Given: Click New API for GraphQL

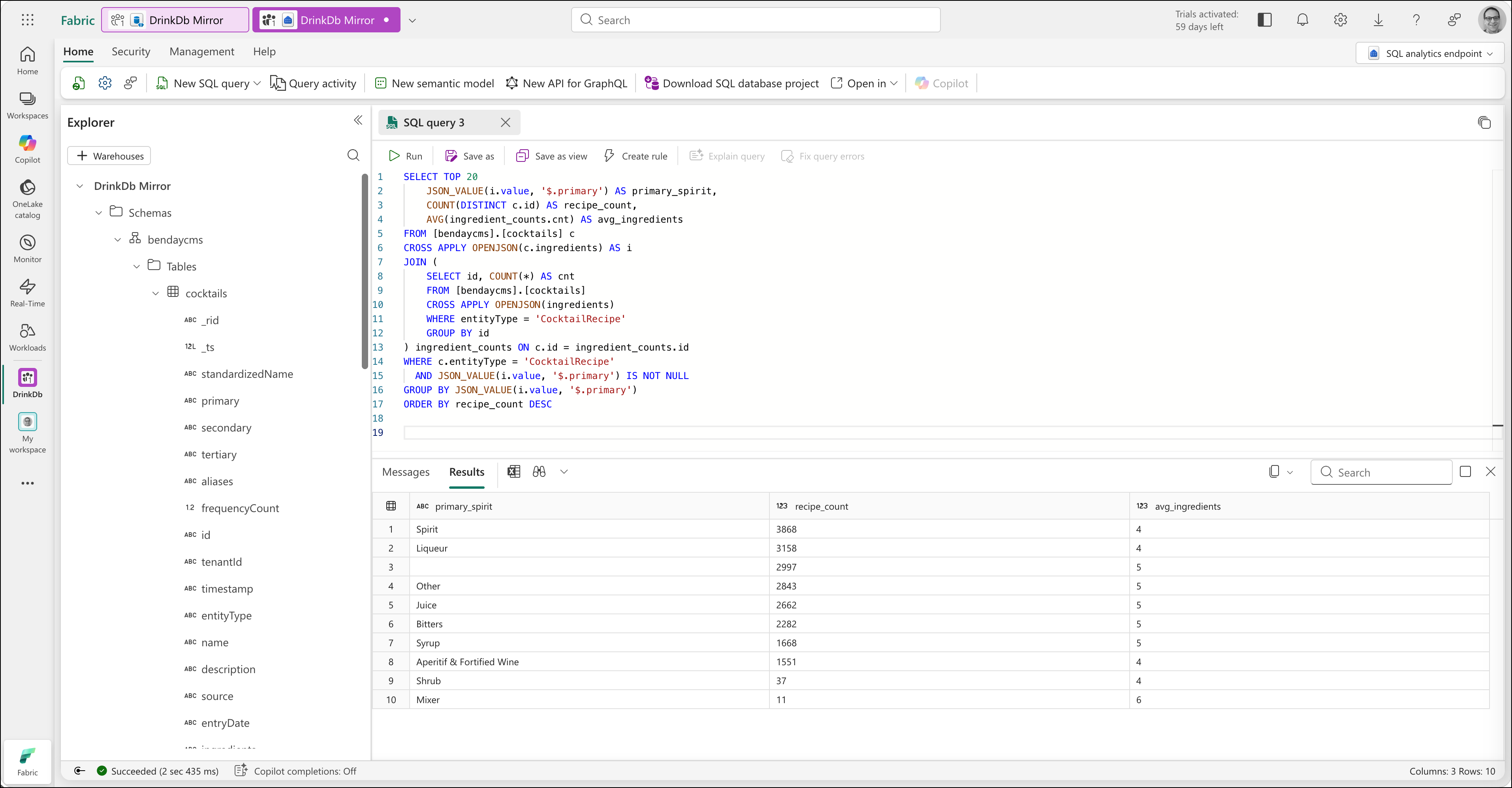Looking at the screenshot, I should pos(566,83).
